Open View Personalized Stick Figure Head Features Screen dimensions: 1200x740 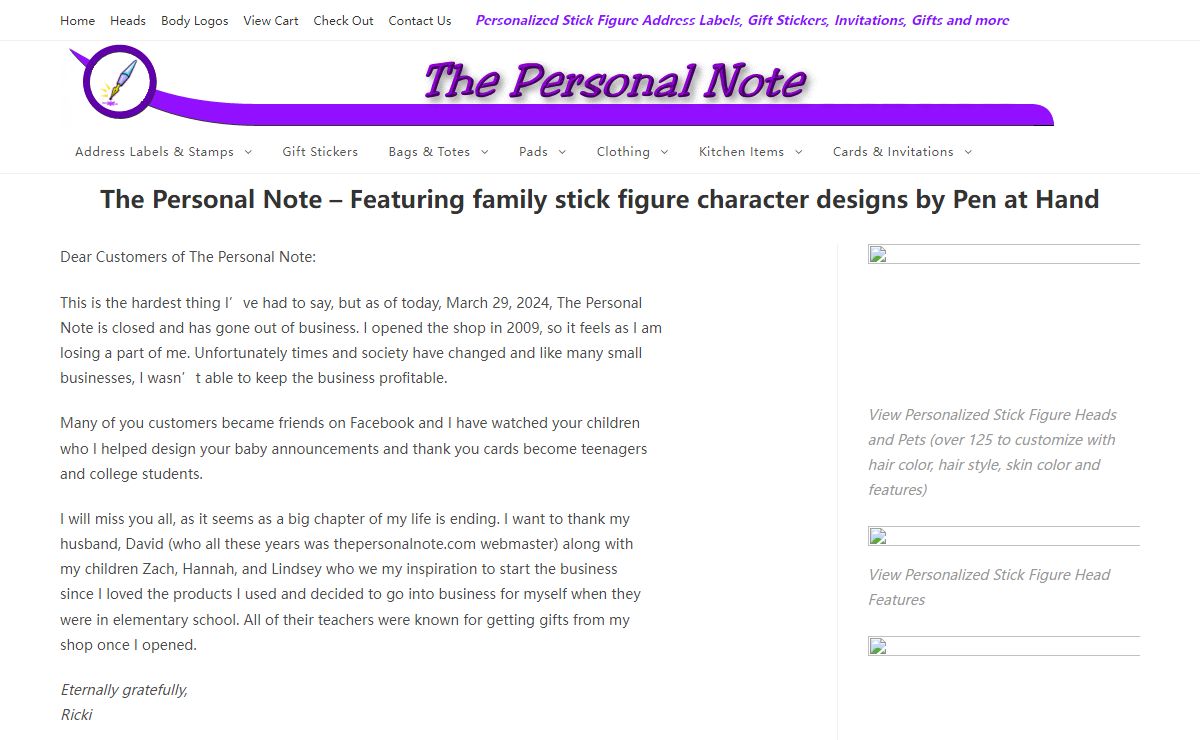[989, 587]
